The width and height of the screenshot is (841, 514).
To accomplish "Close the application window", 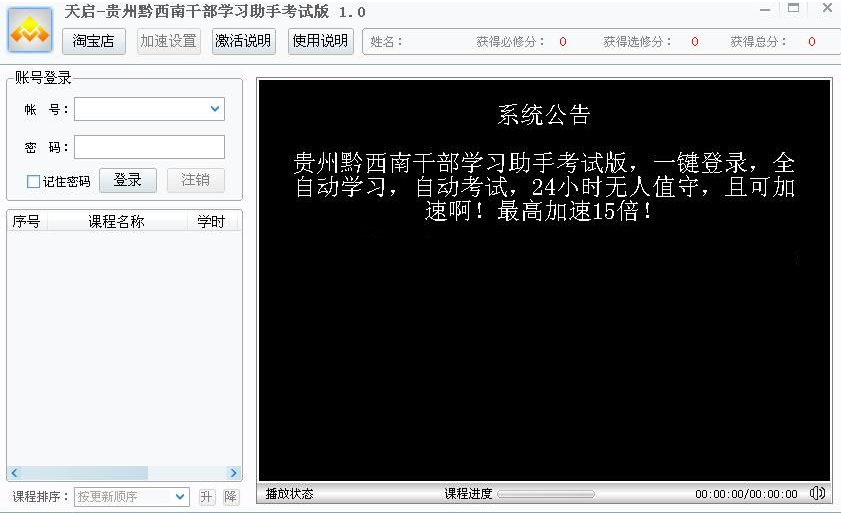I will point(826,8).
